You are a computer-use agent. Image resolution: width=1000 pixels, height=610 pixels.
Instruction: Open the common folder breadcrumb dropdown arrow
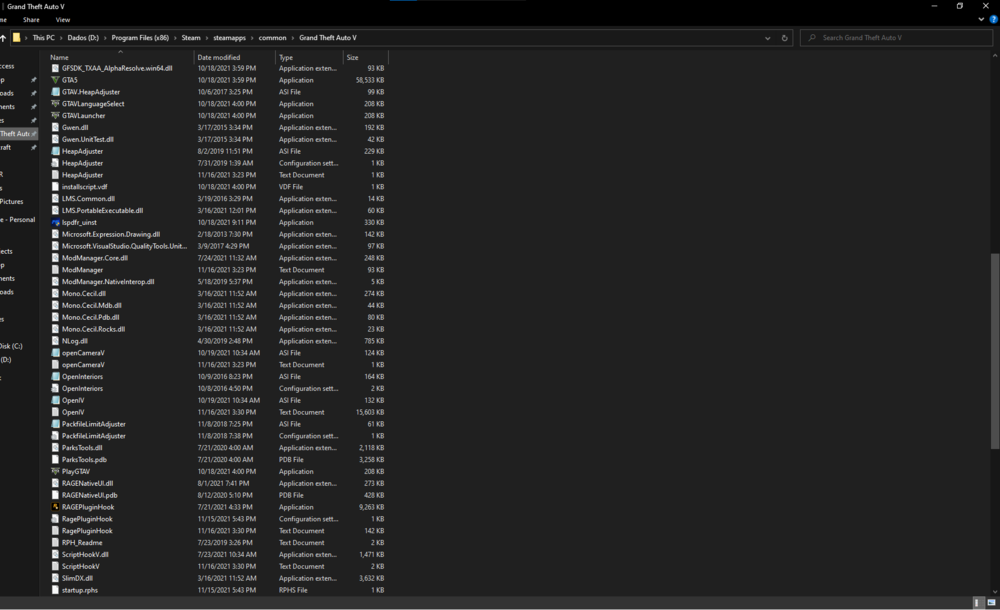pos(292,37)
